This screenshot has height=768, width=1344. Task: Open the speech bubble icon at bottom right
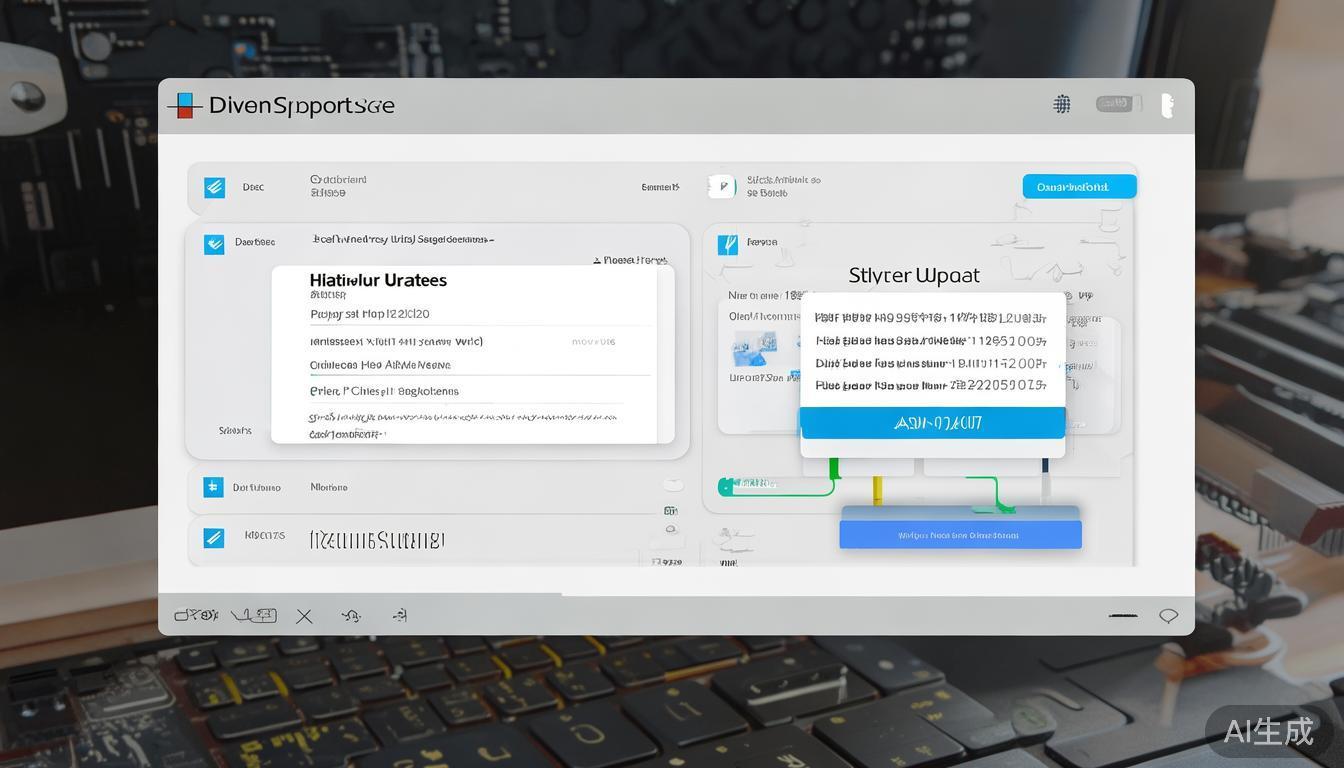[1168, 616]
